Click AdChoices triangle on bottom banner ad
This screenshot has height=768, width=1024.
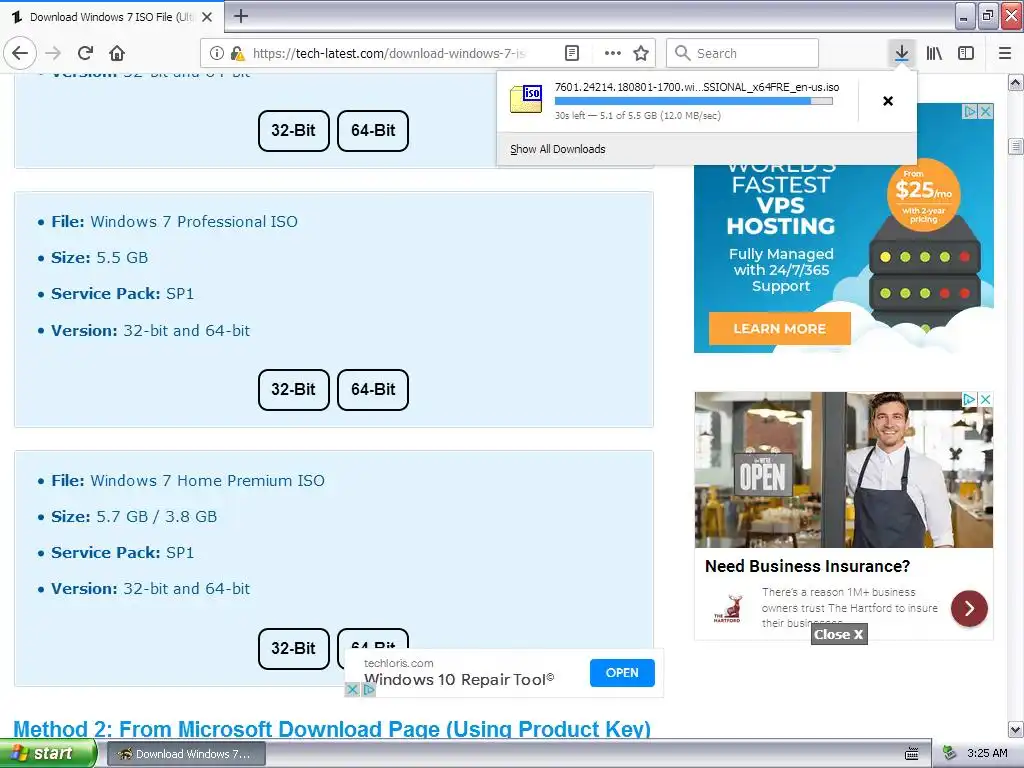[x=368, y=689]
